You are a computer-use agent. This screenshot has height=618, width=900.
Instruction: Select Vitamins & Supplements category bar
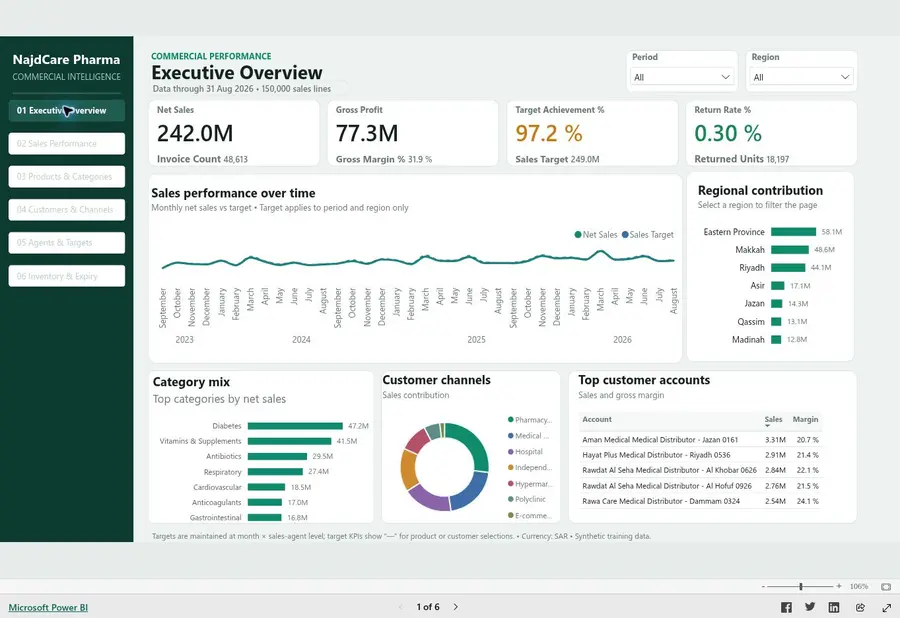[x=289, y=441]
